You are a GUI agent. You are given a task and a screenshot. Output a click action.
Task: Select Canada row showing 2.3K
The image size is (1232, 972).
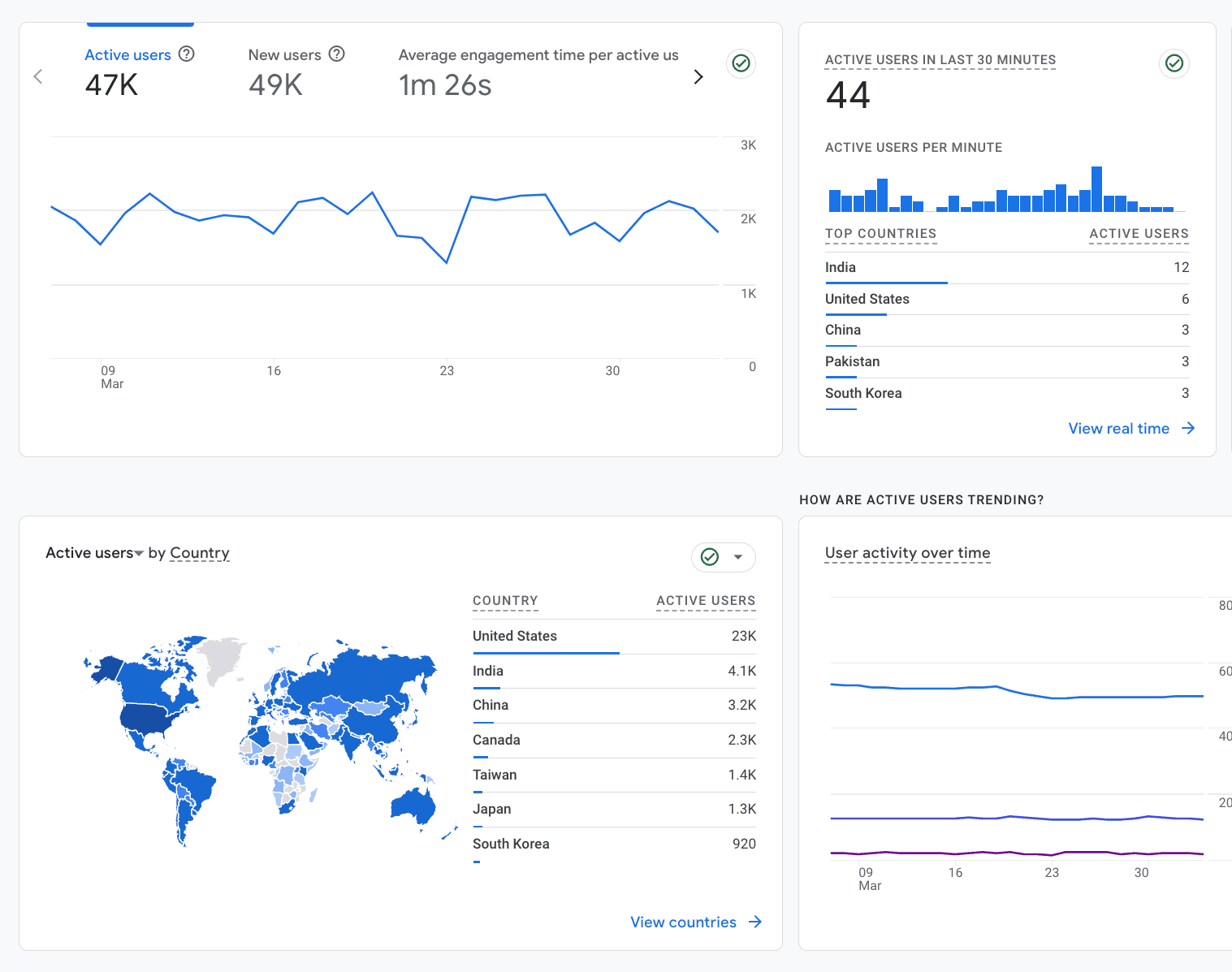point(614,741)
